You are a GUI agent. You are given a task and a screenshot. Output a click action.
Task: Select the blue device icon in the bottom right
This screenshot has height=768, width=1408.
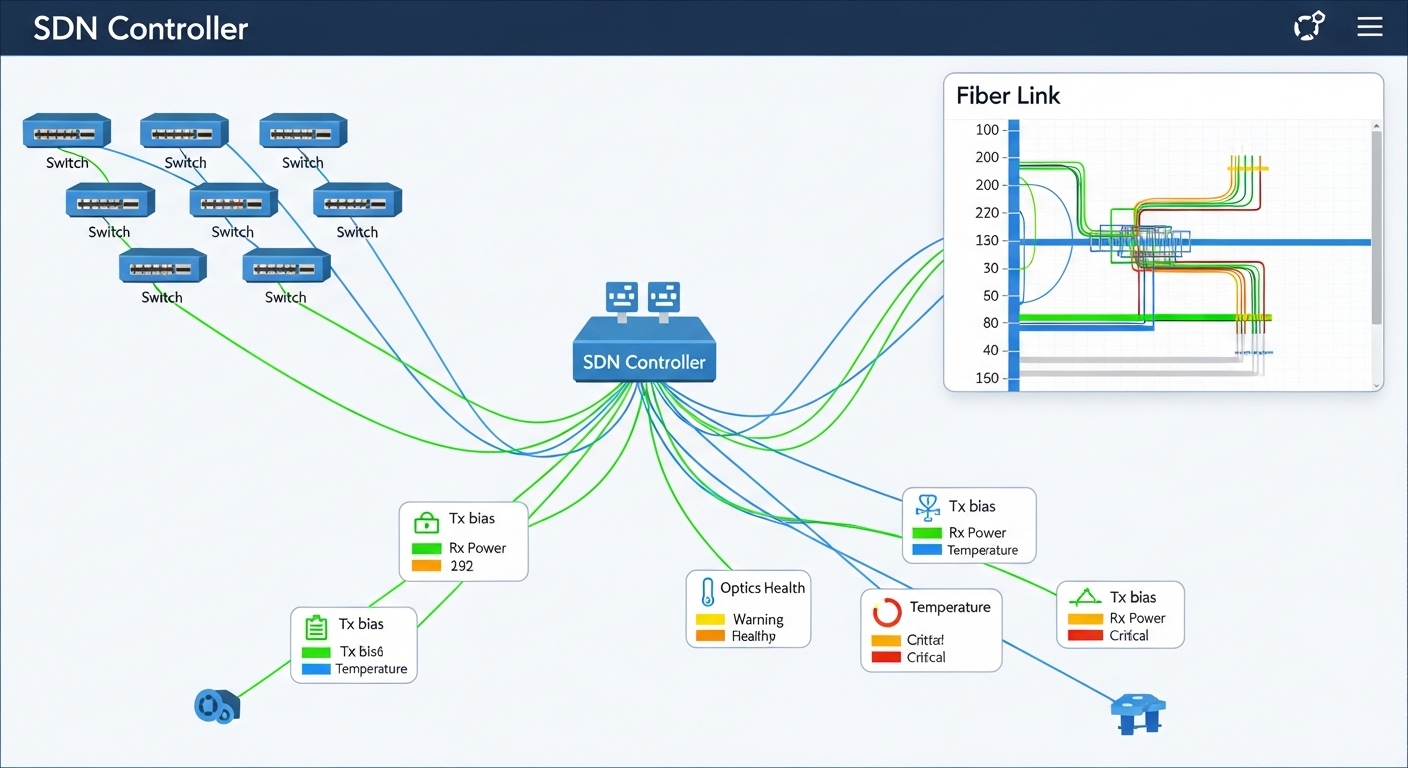[1138, 712]
